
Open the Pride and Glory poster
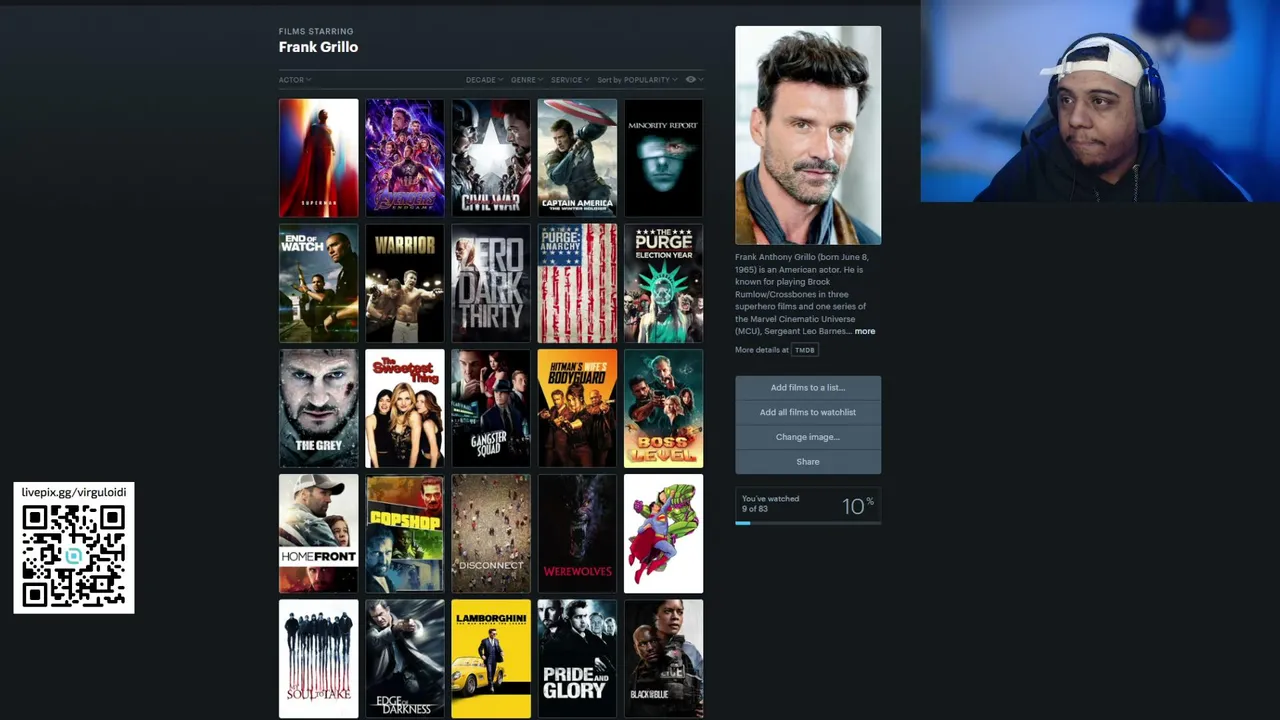(577, 659)
